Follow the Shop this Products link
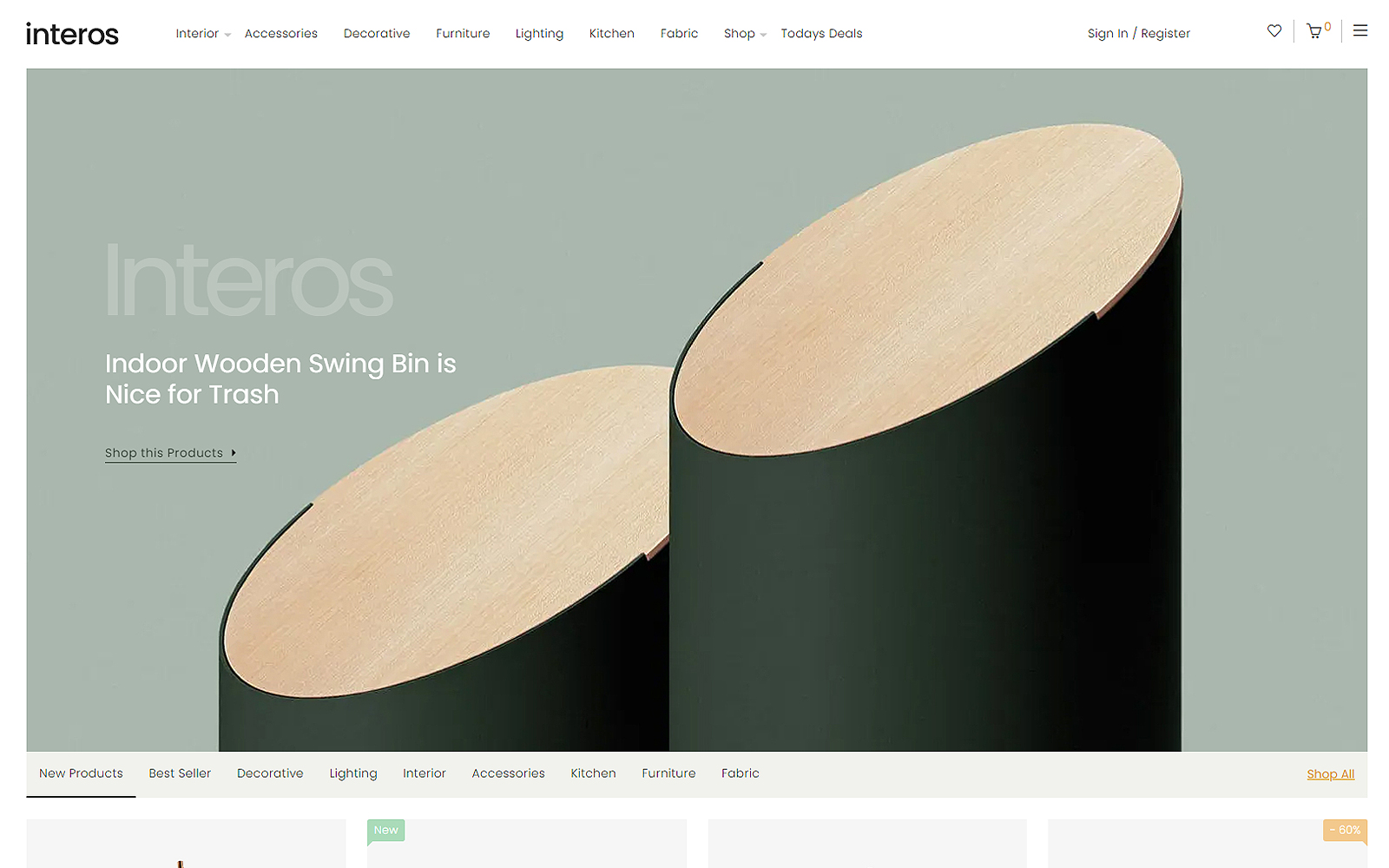 pyautogui.click(x=170, y=453)
